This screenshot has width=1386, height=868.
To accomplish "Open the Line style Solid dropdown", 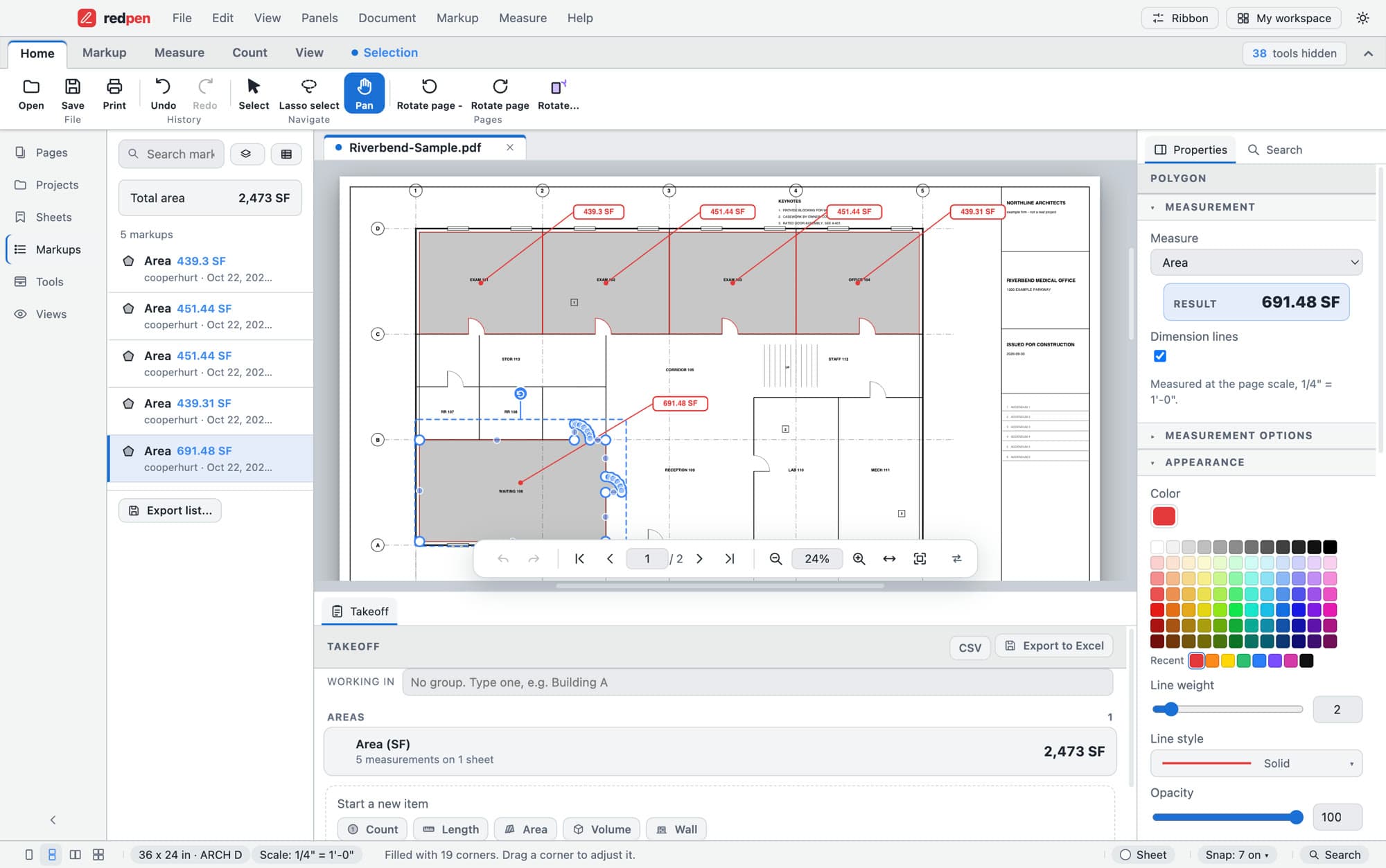I will click(1256, 763).
